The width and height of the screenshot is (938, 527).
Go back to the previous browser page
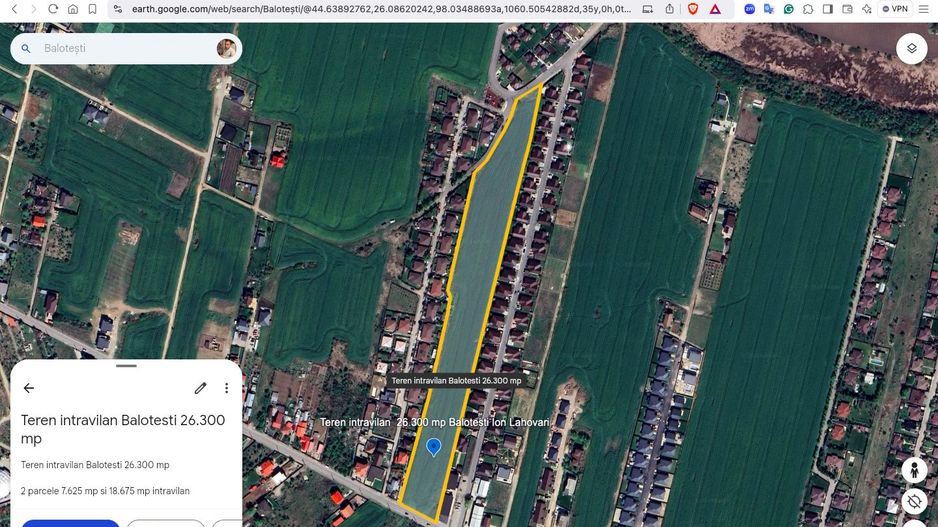(14, 9)
